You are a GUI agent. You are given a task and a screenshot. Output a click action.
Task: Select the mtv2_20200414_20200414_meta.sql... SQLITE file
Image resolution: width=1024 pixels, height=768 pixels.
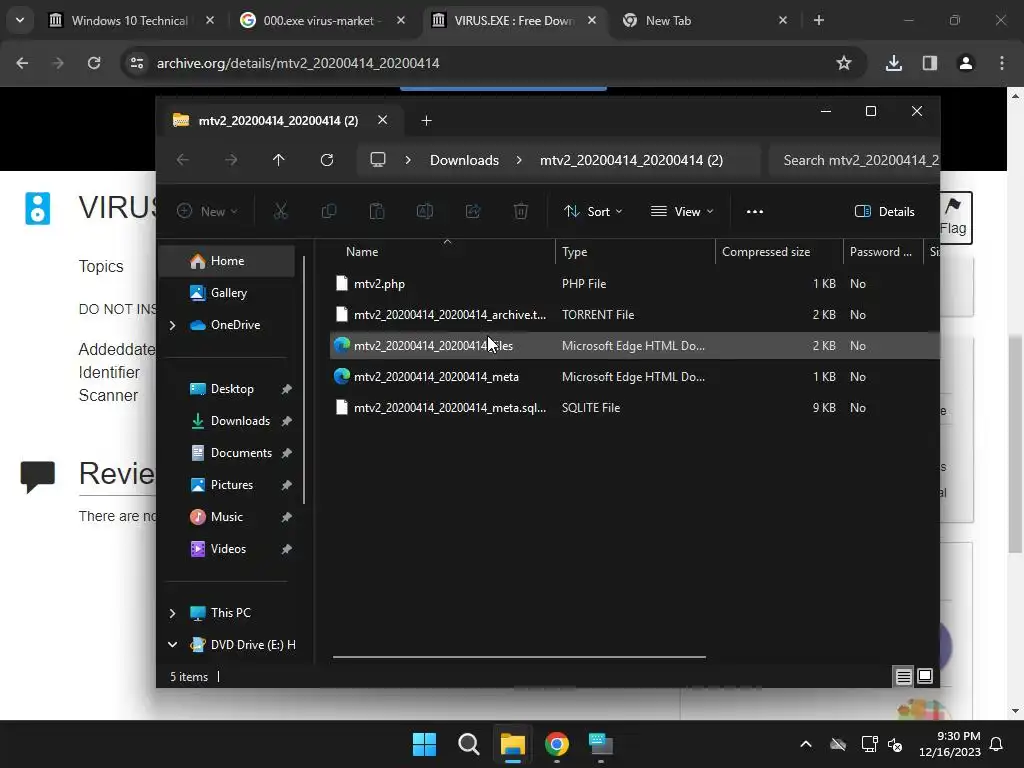click(635, 408)
